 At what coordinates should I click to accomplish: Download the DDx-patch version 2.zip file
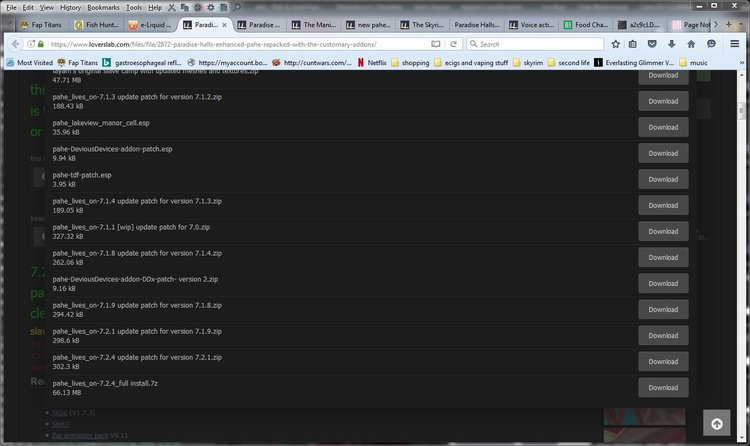(x=663, y=283)
